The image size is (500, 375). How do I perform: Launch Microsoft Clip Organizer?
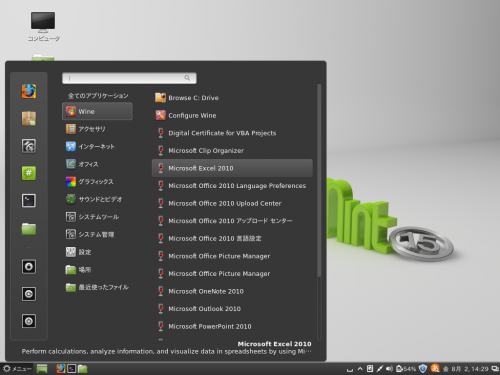tap(232, 151)
